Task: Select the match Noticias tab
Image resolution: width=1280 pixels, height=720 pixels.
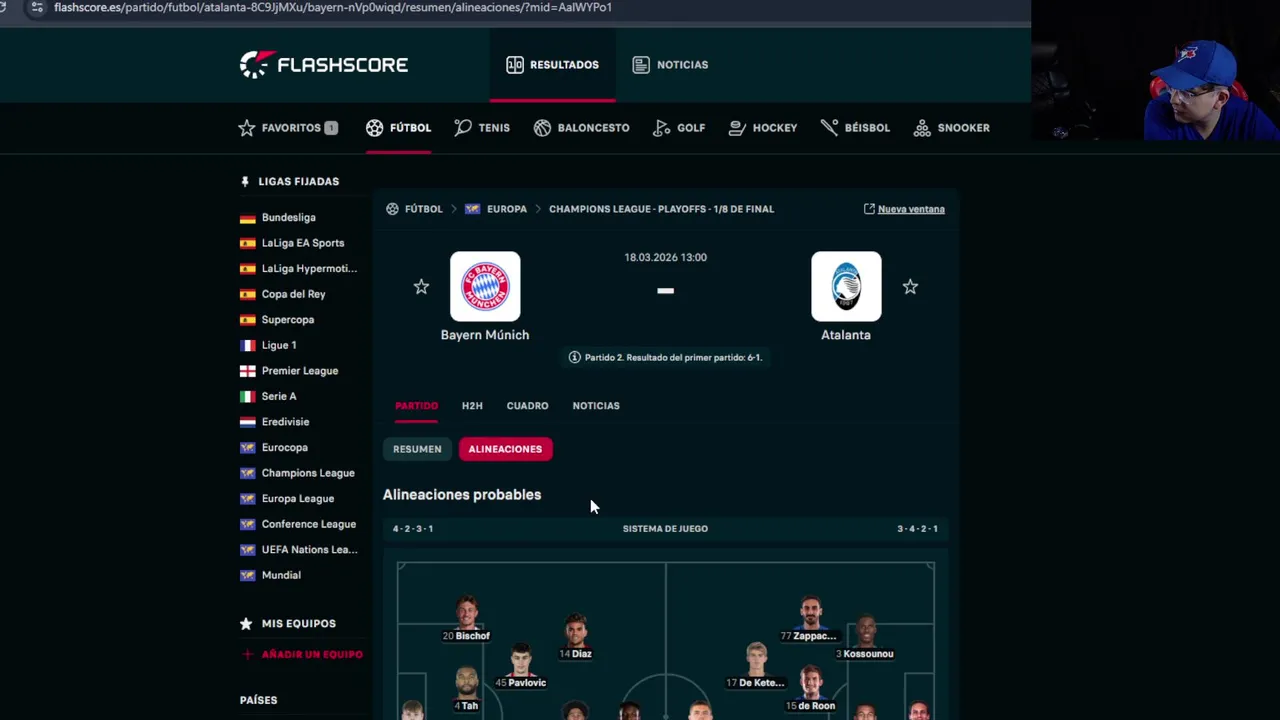Action: (x=596, y=406)
